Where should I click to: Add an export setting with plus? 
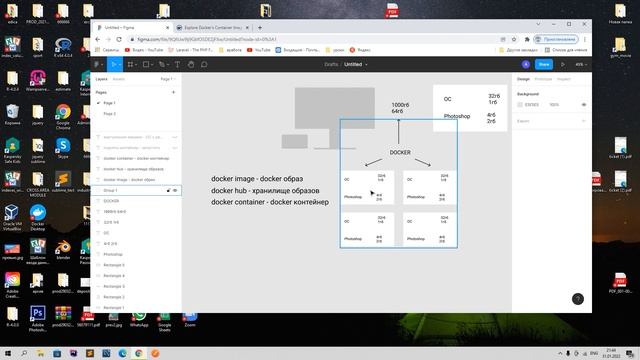(x=584, y=121)
